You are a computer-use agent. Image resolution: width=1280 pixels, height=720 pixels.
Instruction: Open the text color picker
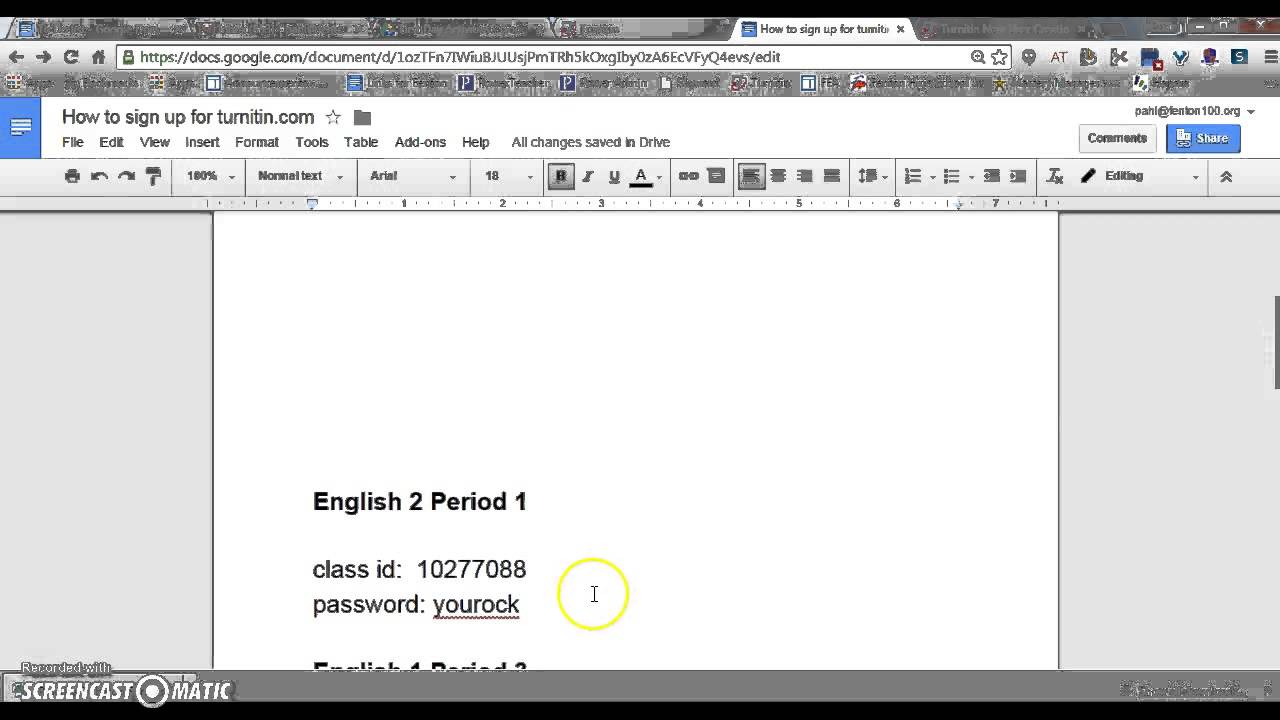[x=646, y=176]
